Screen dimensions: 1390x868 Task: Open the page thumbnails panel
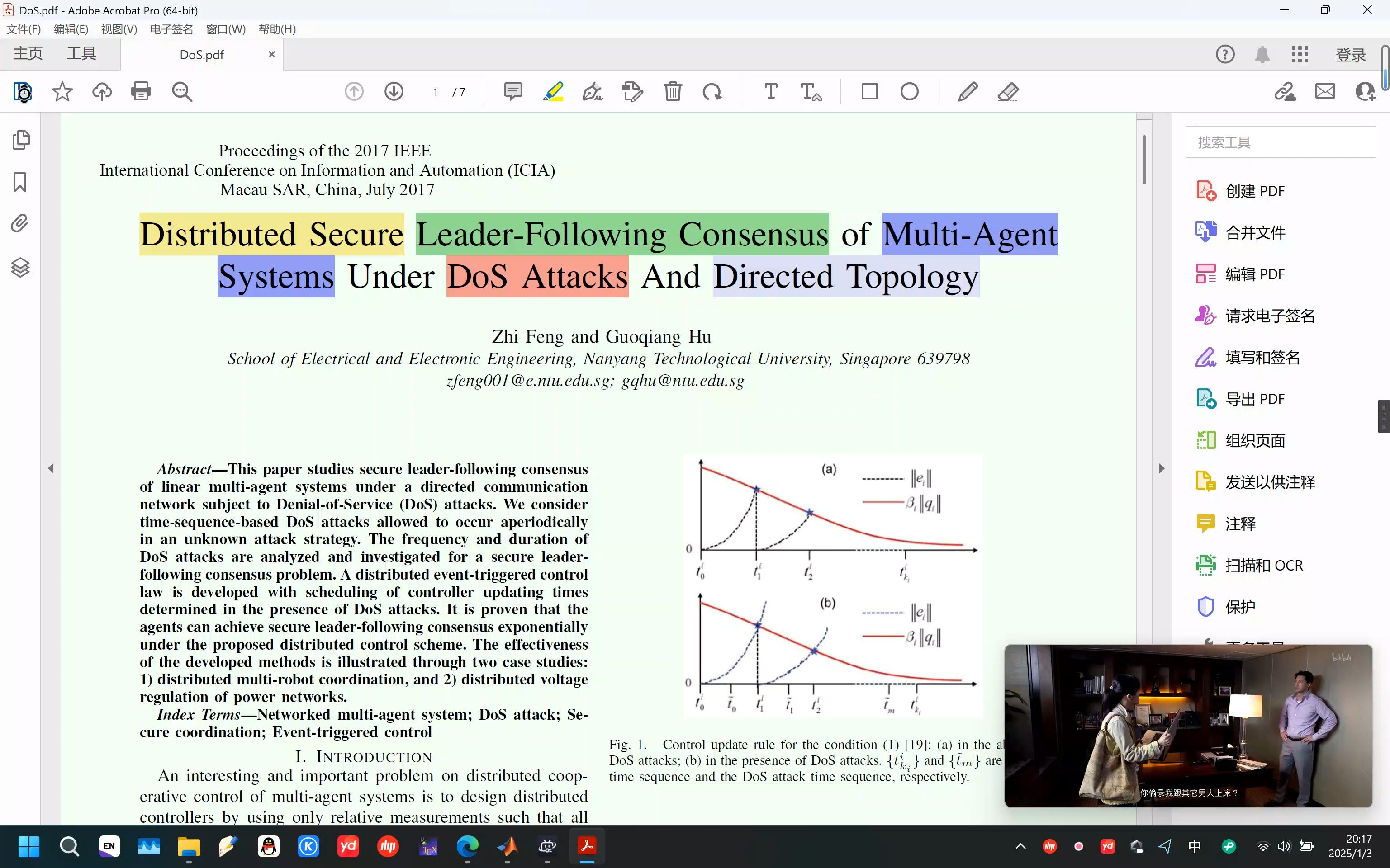[21, 140]
